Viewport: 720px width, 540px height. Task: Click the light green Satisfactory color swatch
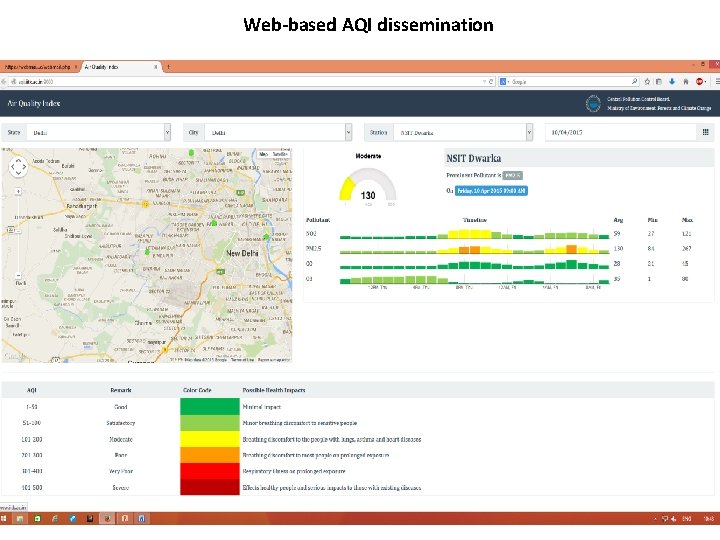pyautogui.click(x=210, y=422)
